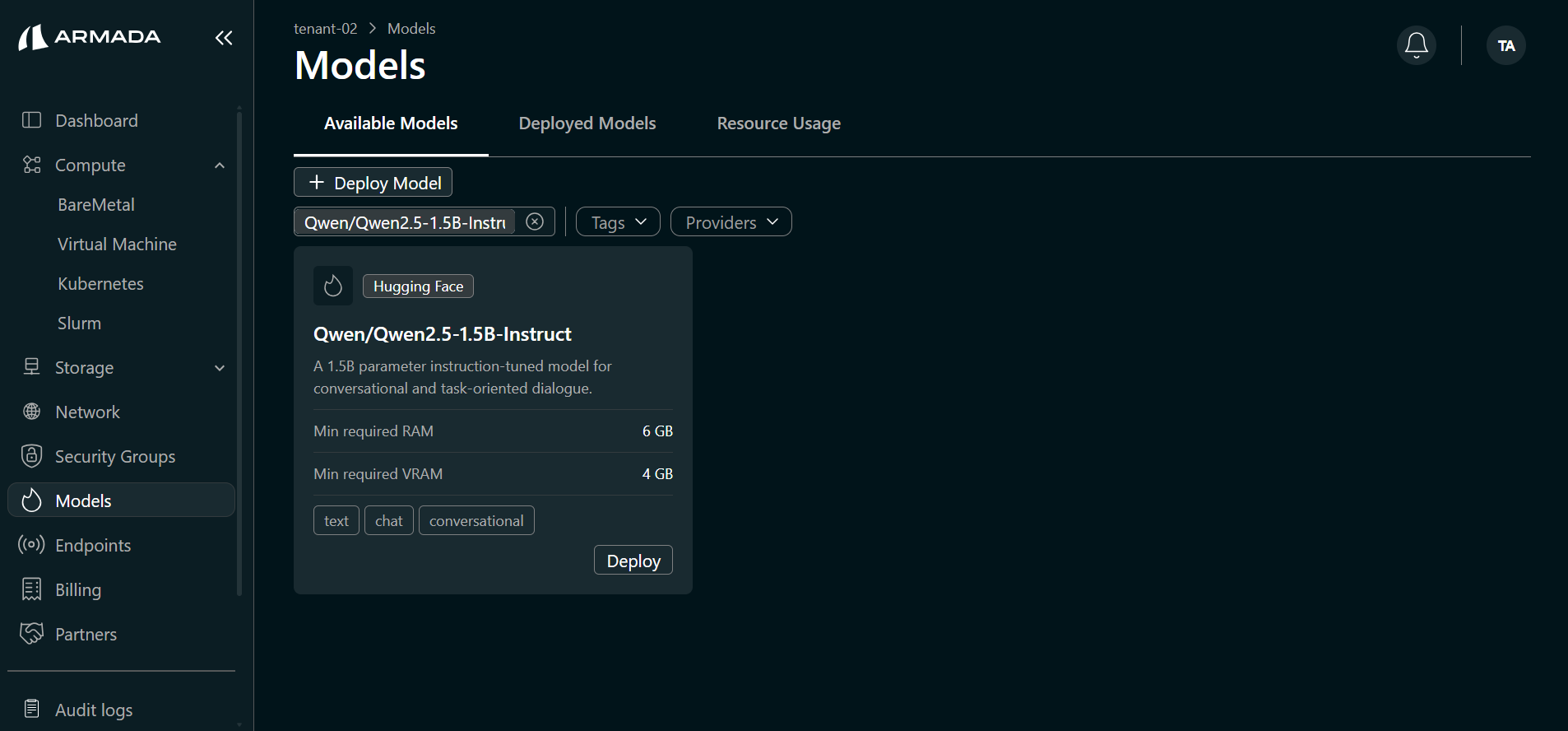Click the Dashboard panel icon
Viewport: 1568px width, 731px height.
pos(31,120)
